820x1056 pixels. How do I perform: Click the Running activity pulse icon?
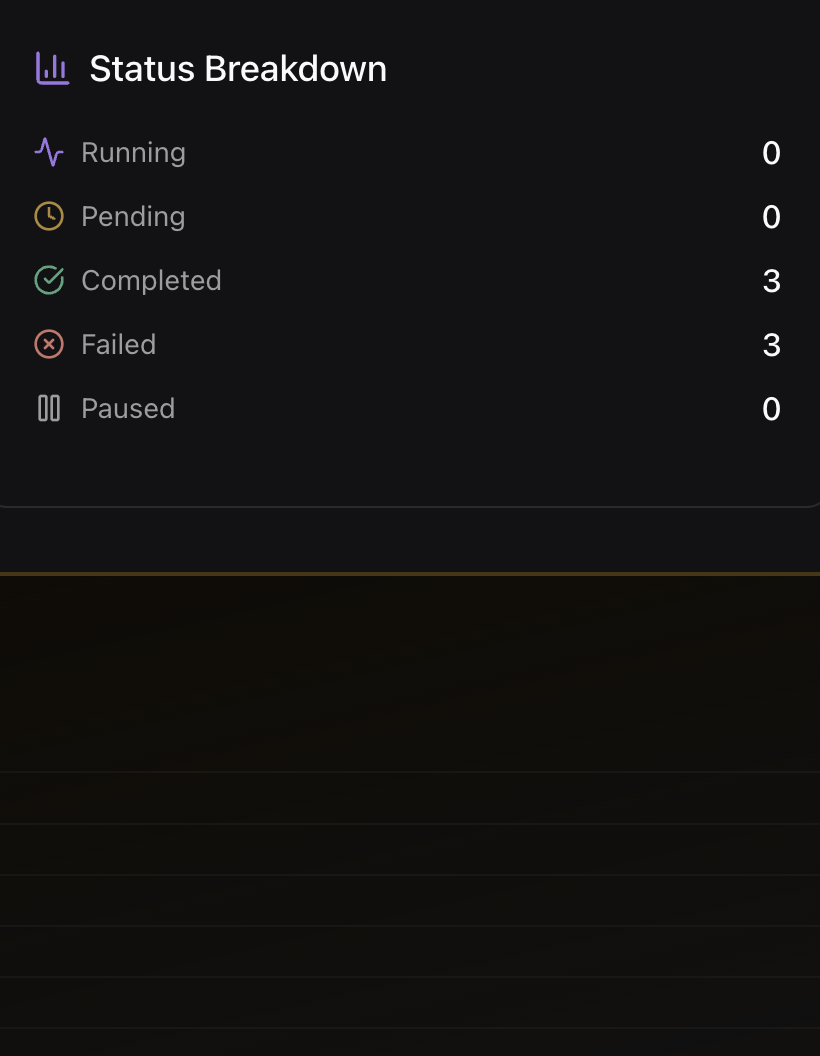coord(49,152)
